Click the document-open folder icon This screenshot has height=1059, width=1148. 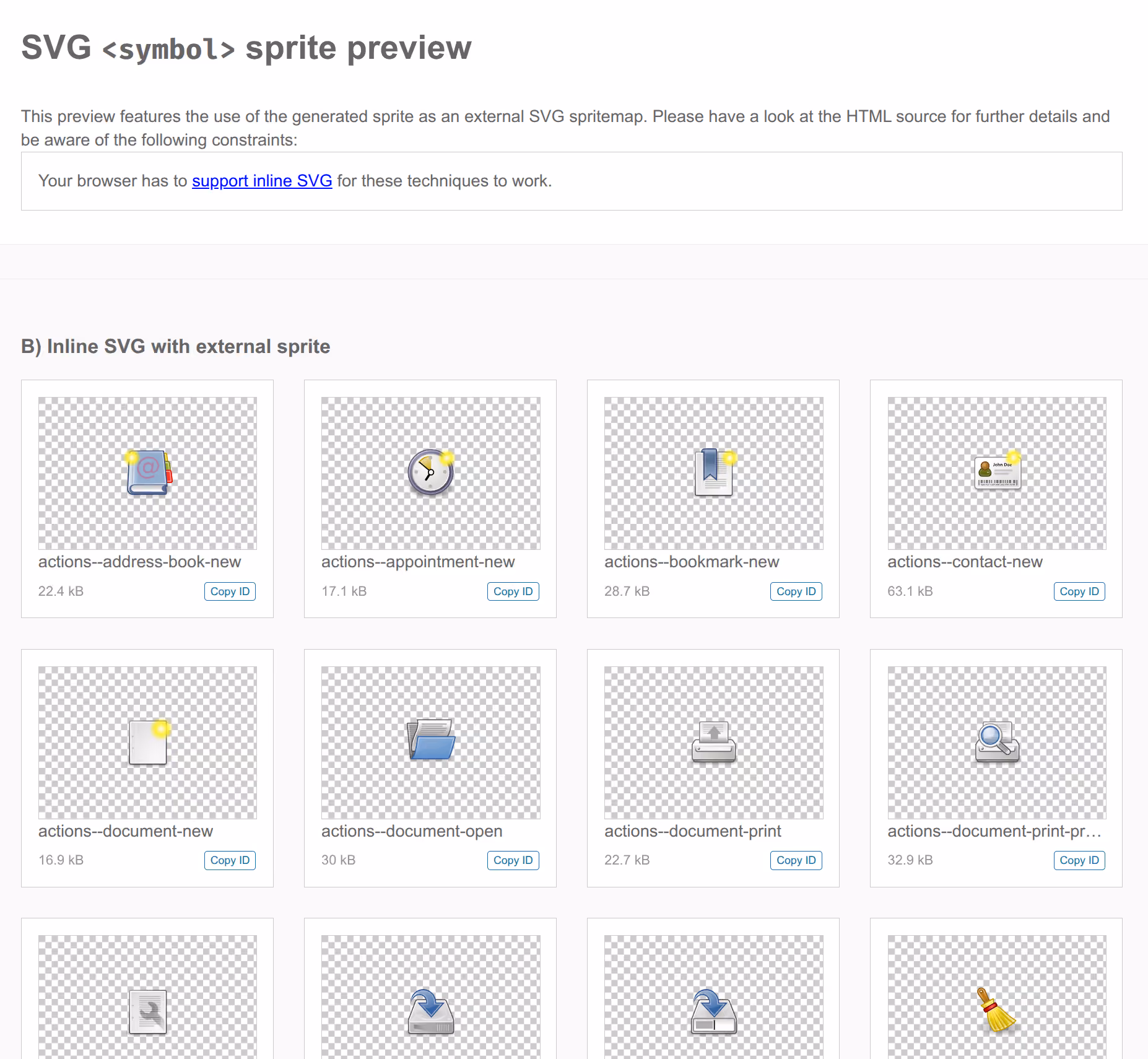[x=432, y=739]
